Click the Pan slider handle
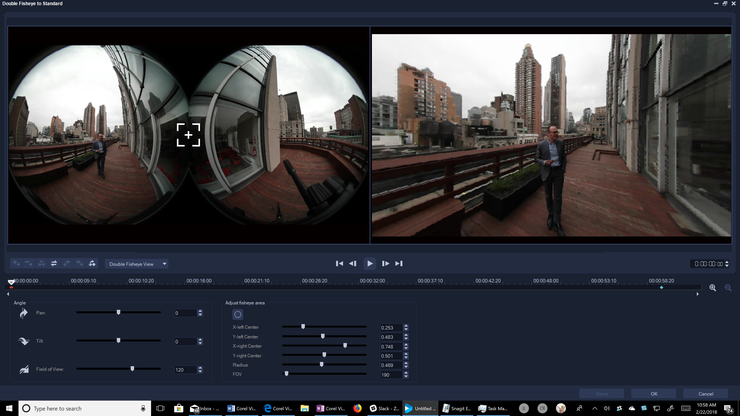 point(118,312)
